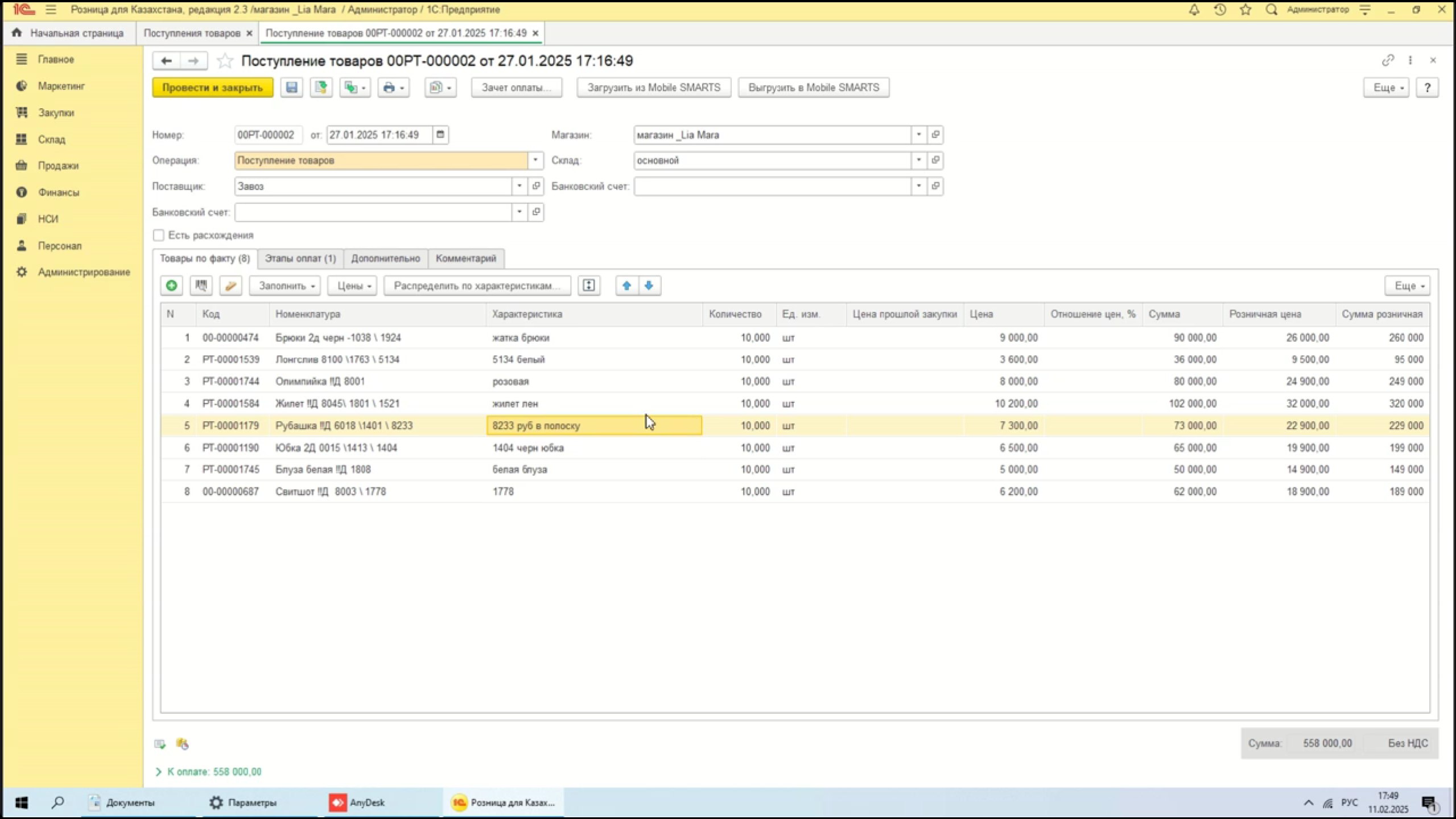This screenshot has height=819, width=1456.
Task: Add document to favorites star
Action: click(x=225, y=61)
